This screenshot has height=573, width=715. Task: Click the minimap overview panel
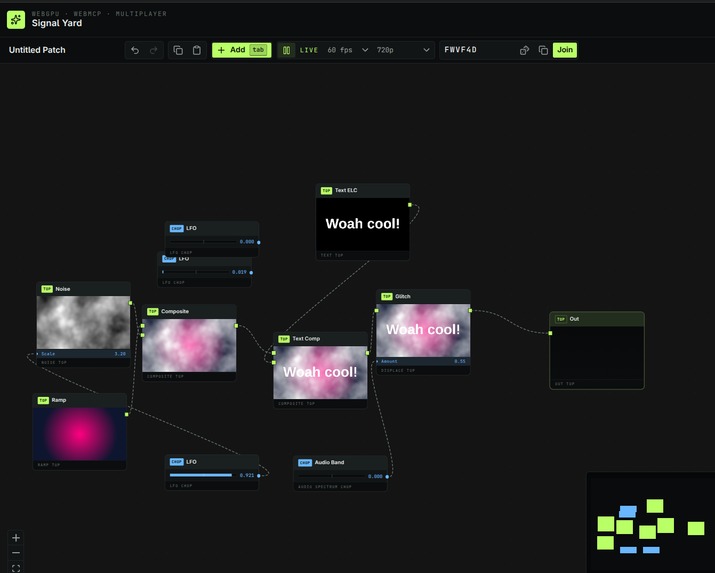click(651, 522)
